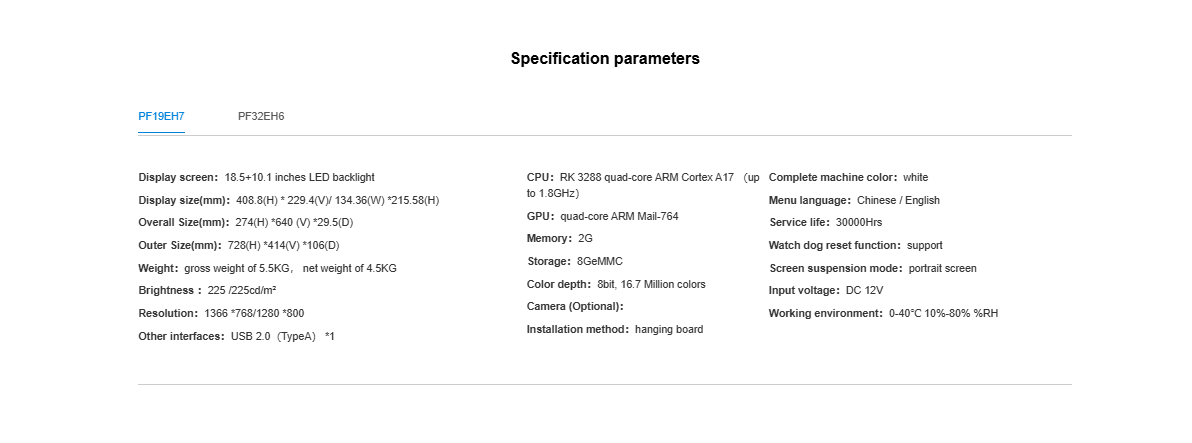
Task: Click the Brightness specification row
Action: click(207, 290)
